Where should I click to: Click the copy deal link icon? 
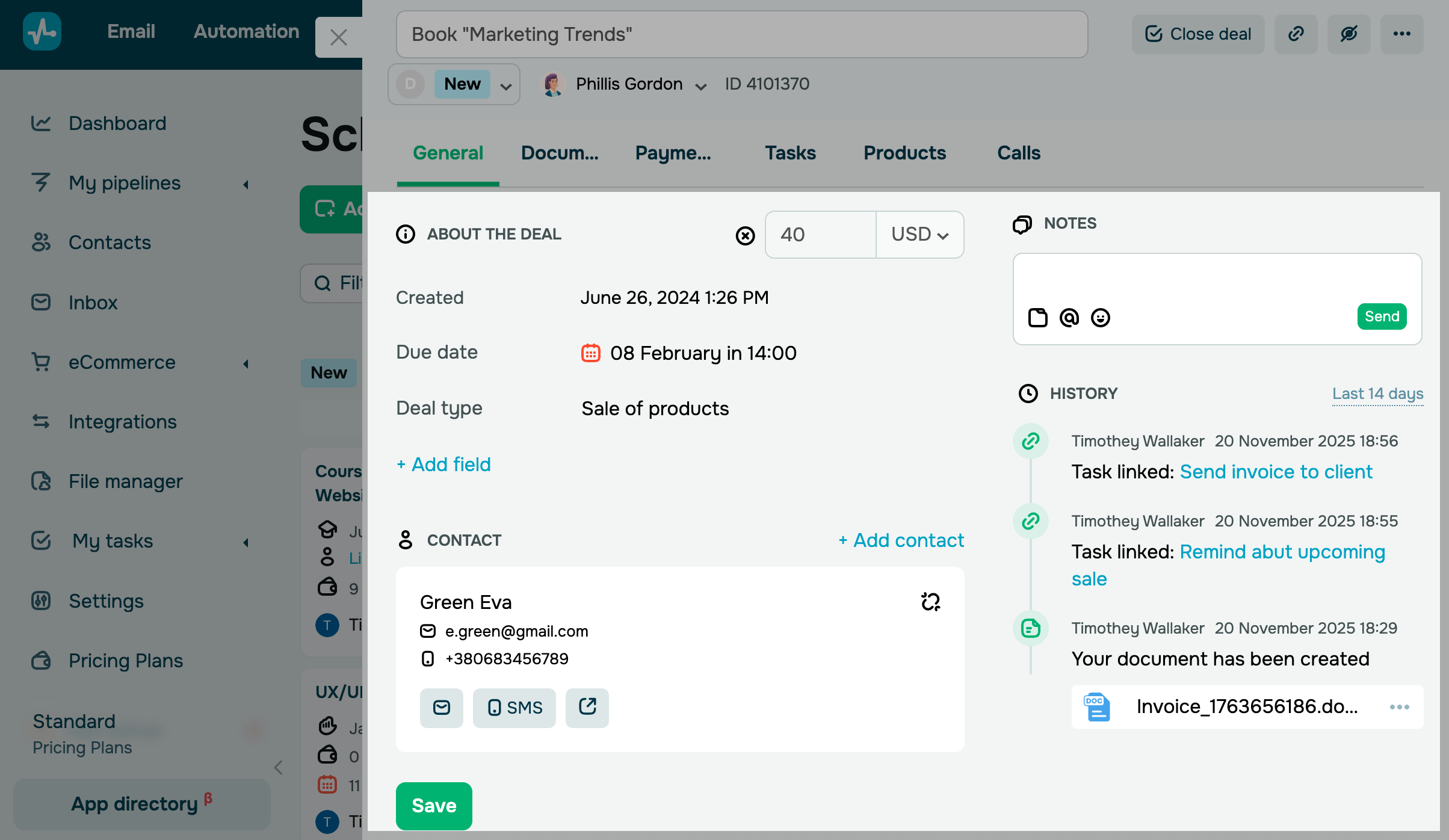coord(1296,34)
